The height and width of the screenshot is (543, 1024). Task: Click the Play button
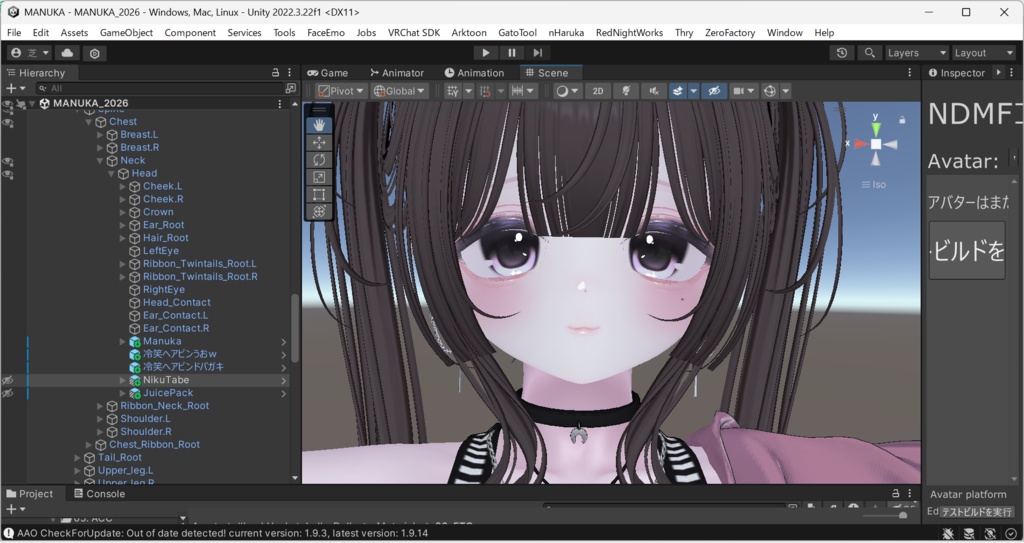click(485, 53)
